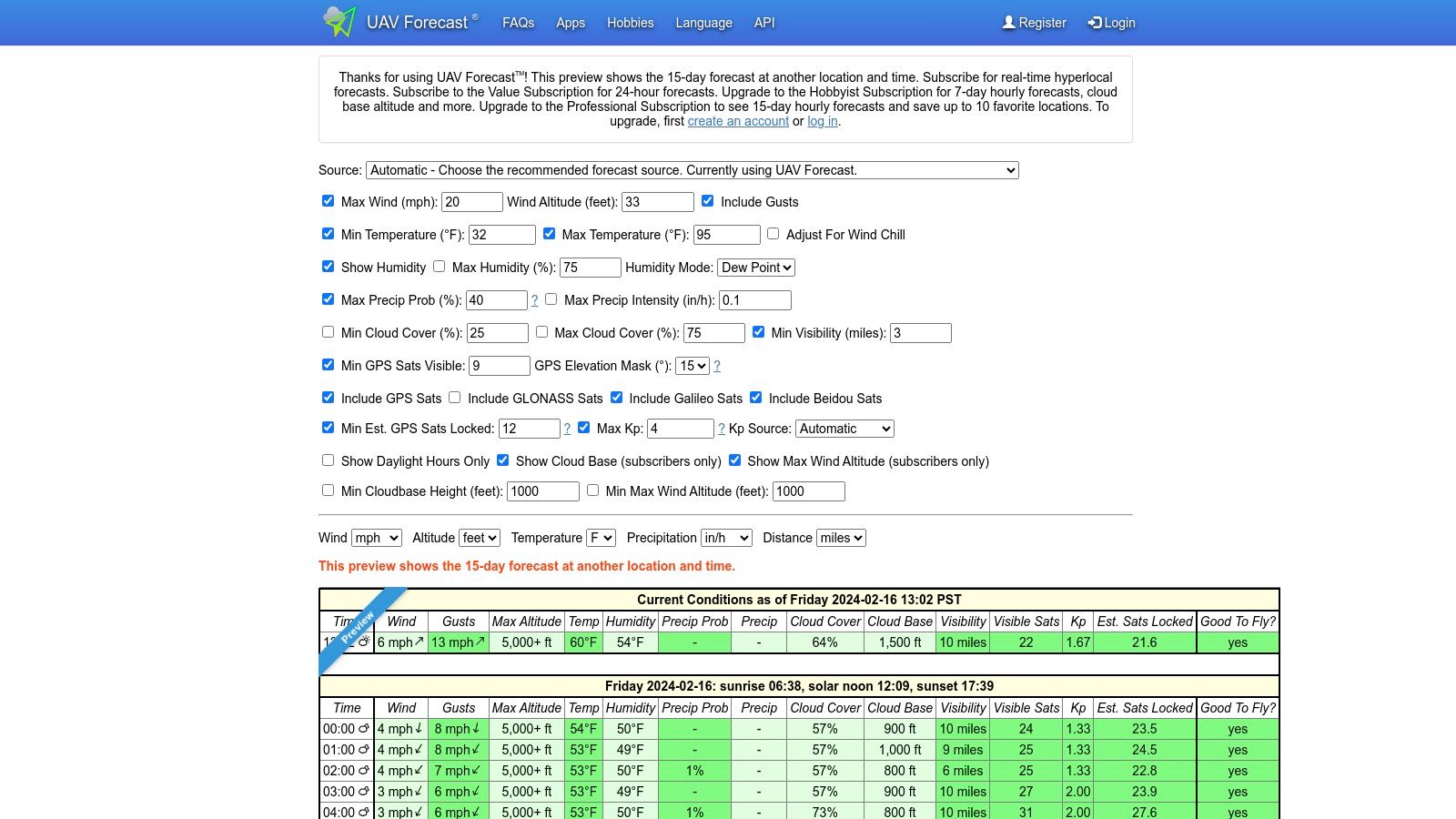The height and width of the screenshot is (819, 1456).
Task: Toggle the Max Wind (mph) checkbox
Action: point(328,201)
